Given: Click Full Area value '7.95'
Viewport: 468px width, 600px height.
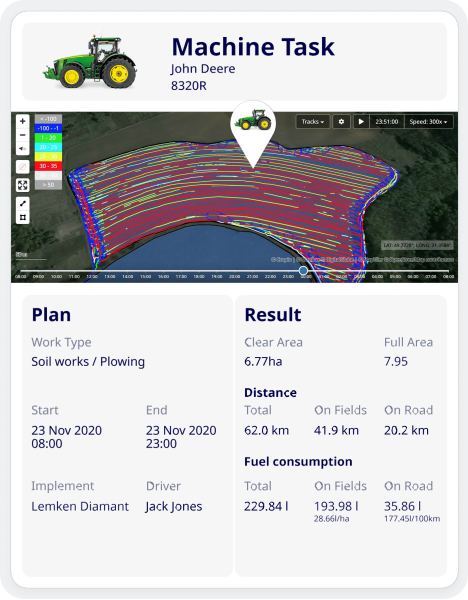Looking at the screenshot, I should click(x=396, y=362).
